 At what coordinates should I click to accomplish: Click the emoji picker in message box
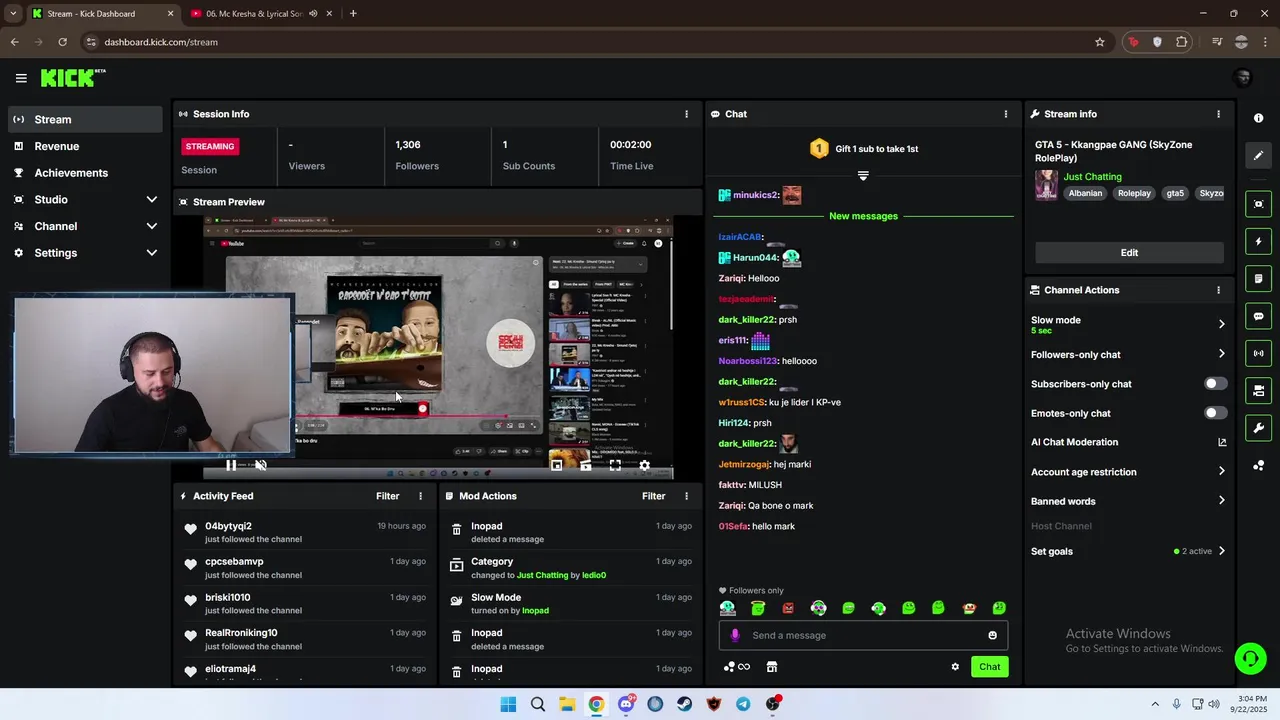pos(992,635)
